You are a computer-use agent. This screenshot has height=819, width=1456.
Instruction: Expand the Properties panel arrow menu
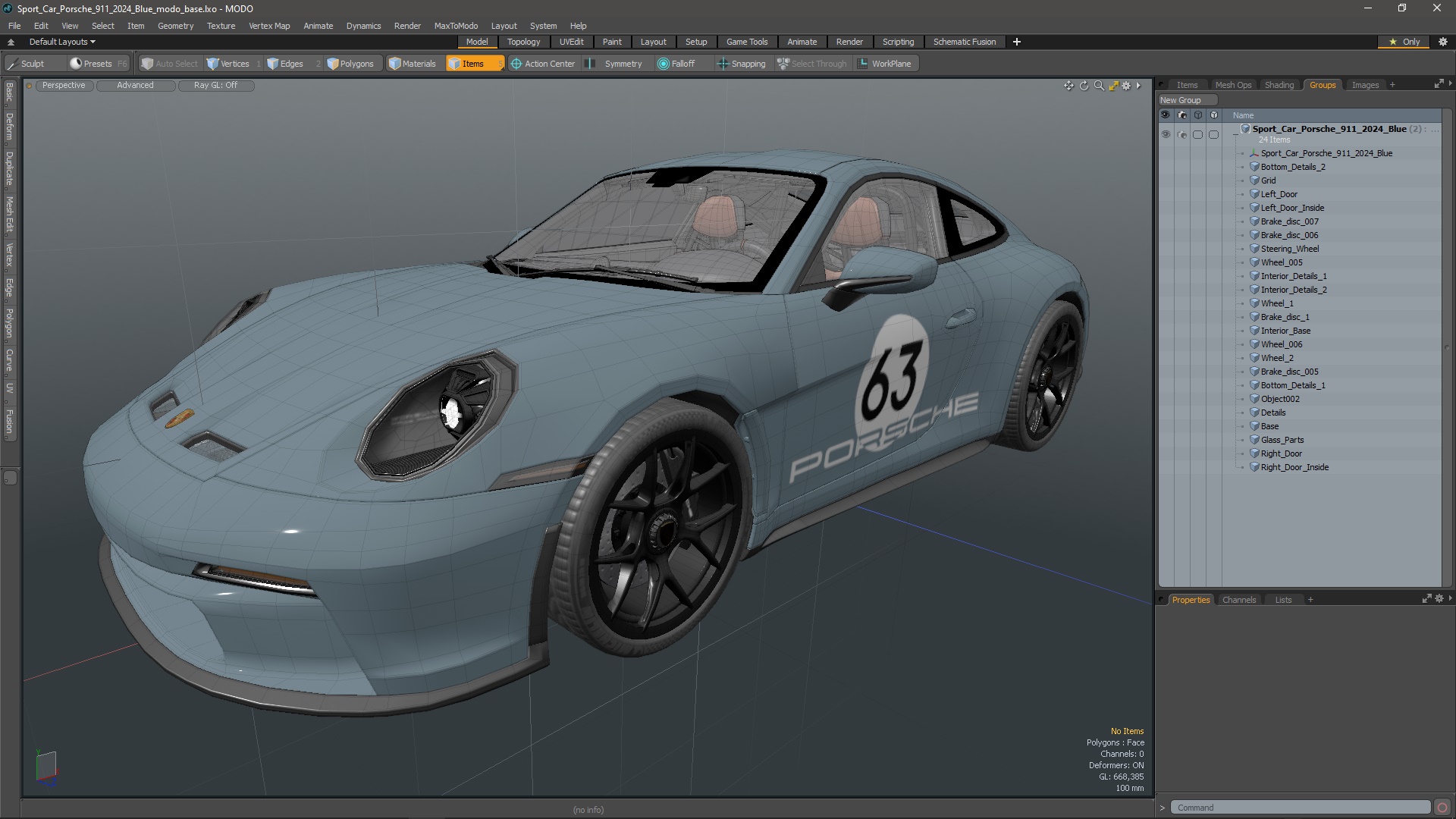click(1450, 598)
